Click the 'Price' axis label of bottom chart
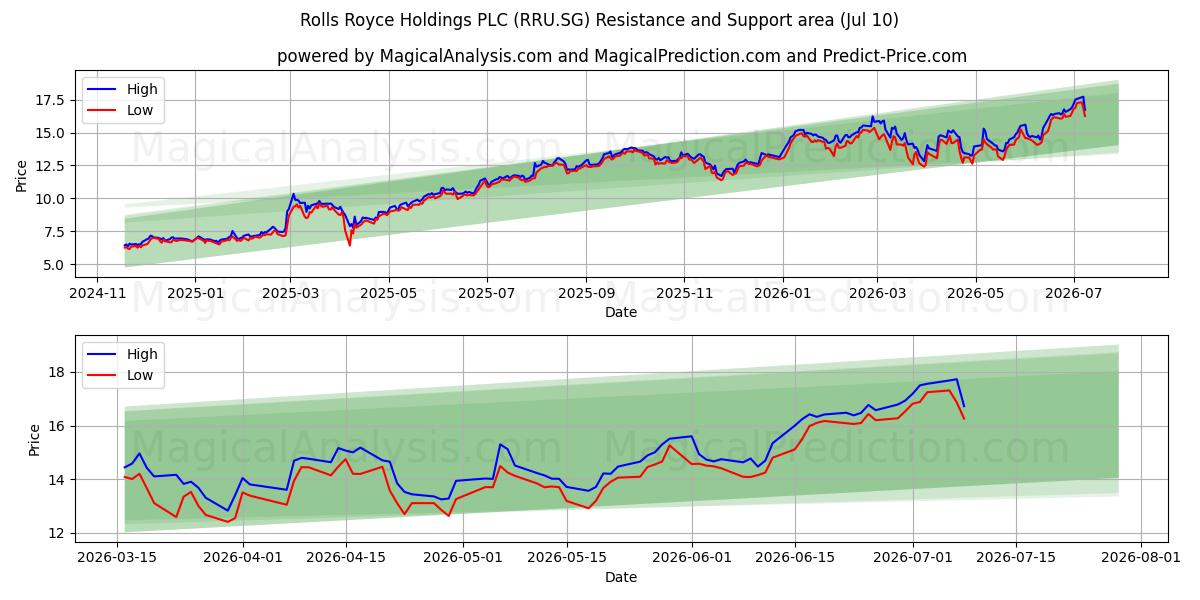This screenshot has height=600, width=1200. (35, 439)
